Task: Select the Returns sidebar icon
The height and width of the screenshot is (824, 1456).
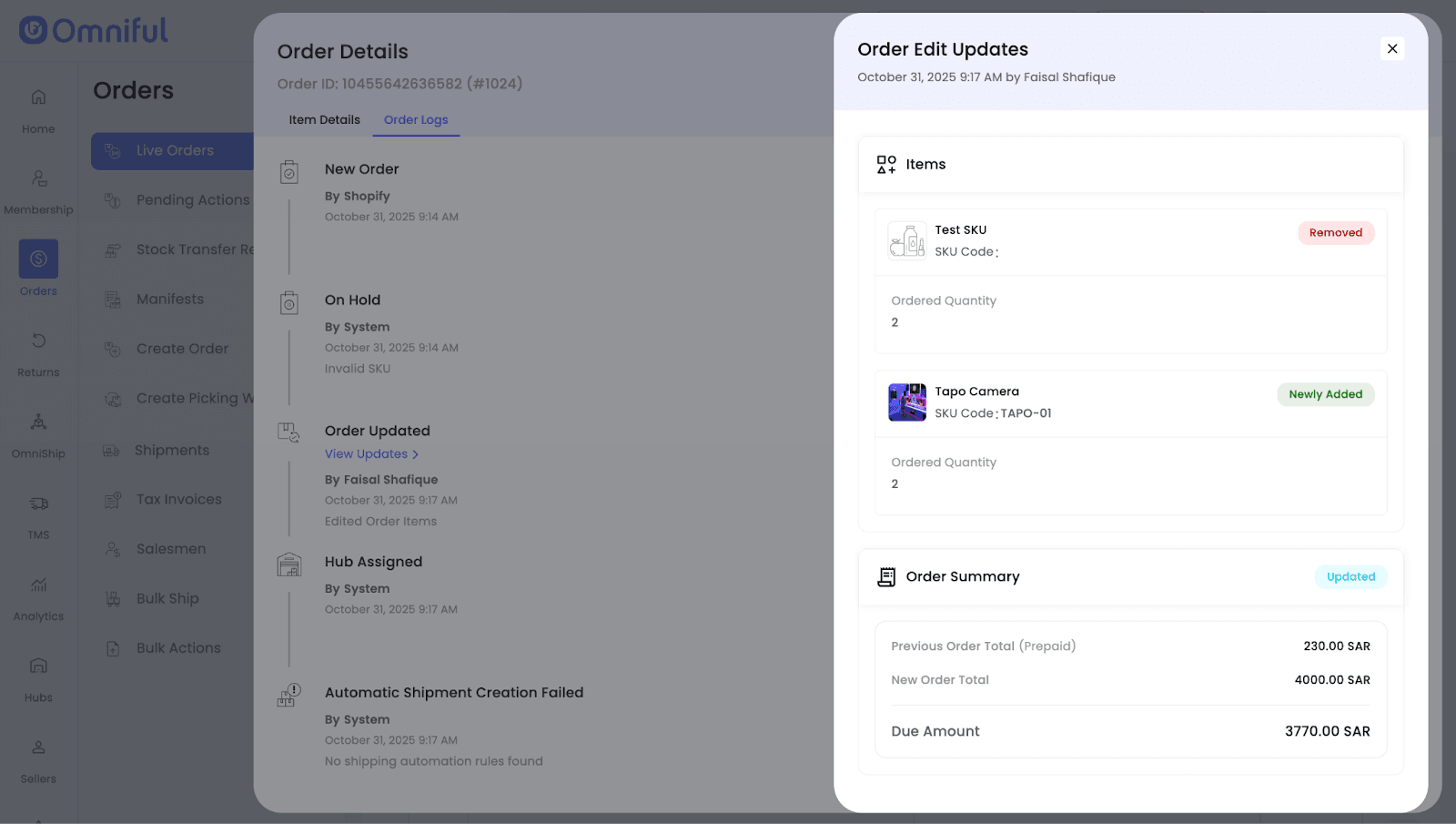Action: coord(38,341)
